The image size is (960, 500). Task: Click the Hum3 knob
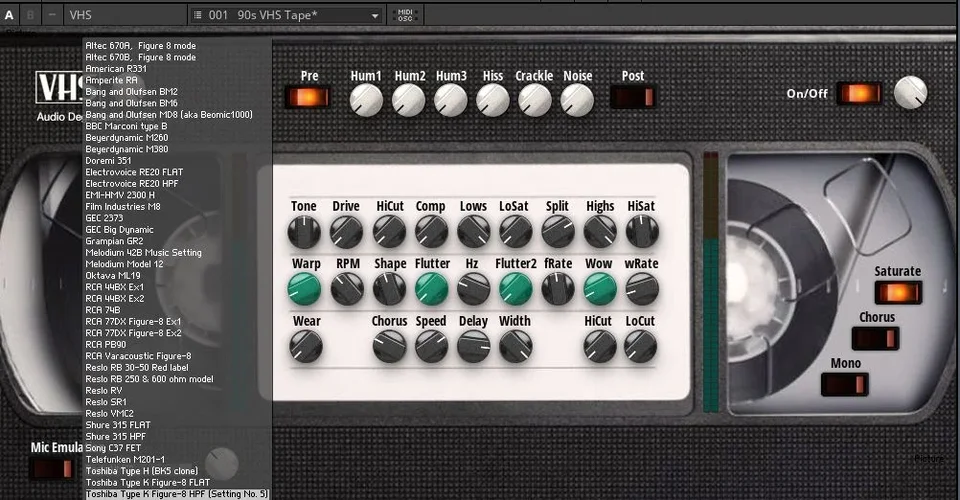pyautogui.click(x=451, y=100)
